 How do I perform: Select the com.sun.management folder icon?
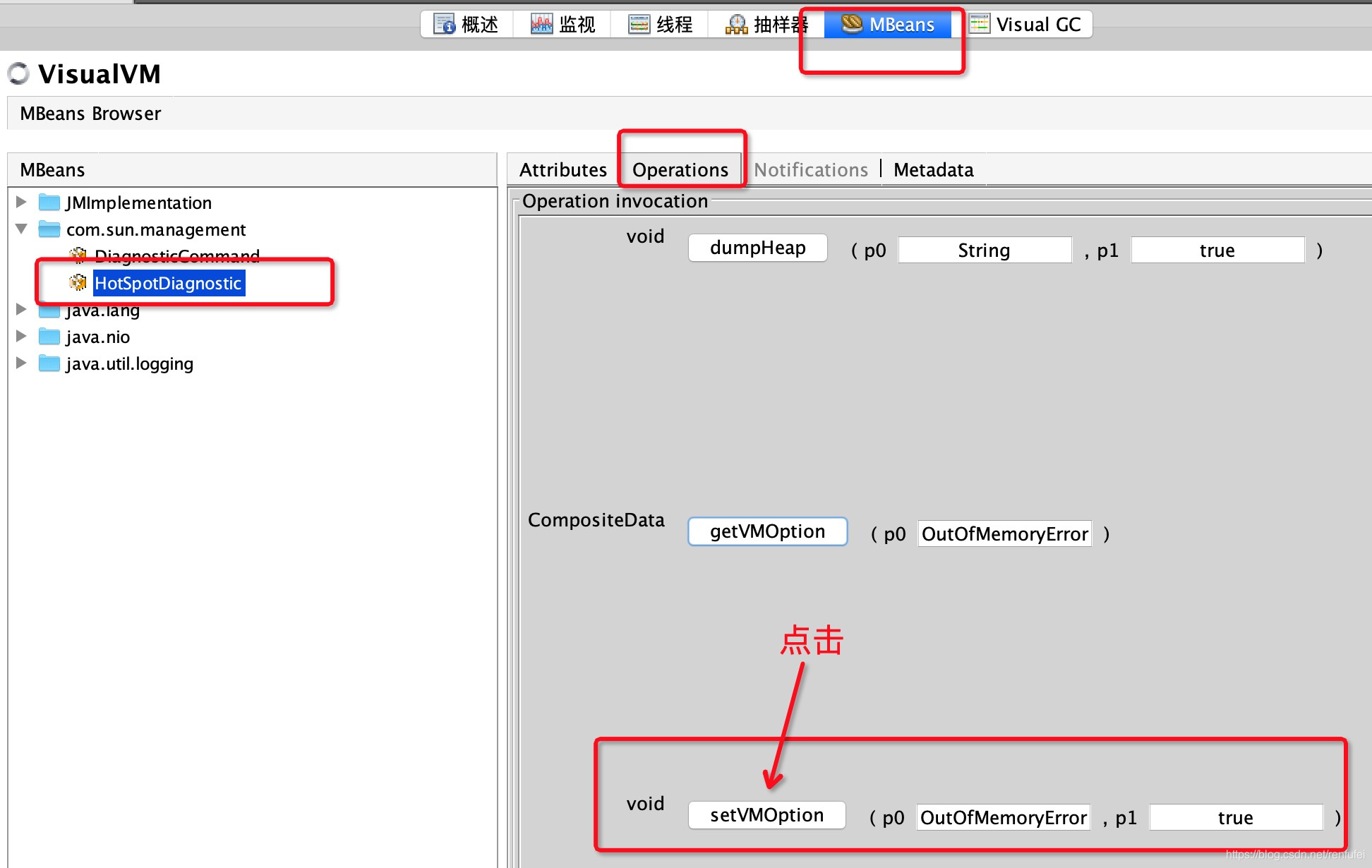[49, 229]
